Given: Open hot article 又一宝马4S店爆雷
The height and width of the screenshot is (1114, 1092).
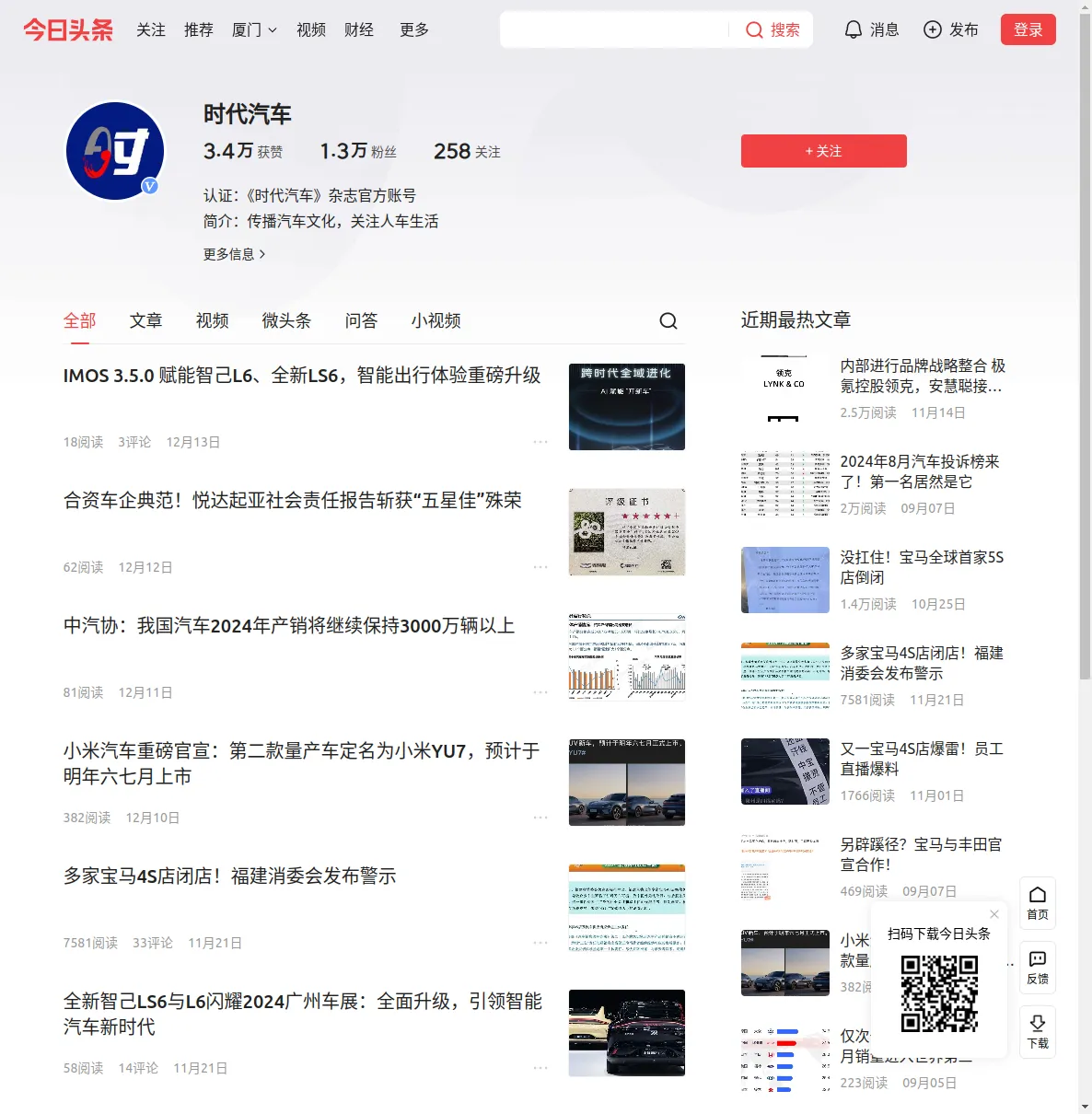Looking at the screenshot, I should pyautogui.click(x=922, y=759).
